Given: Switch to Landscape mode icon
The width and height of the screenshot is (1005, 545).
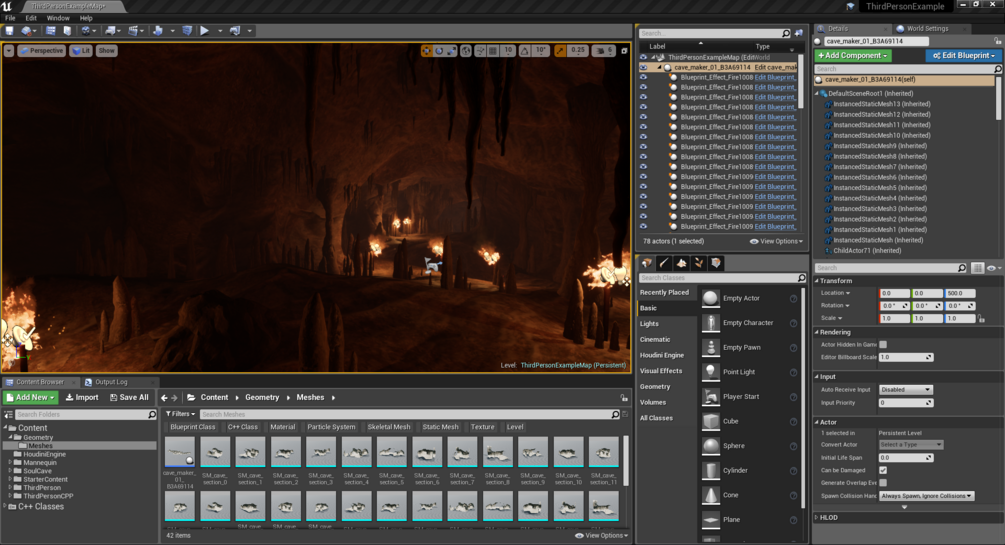Looking at the screenshot, I should (681, 263).
